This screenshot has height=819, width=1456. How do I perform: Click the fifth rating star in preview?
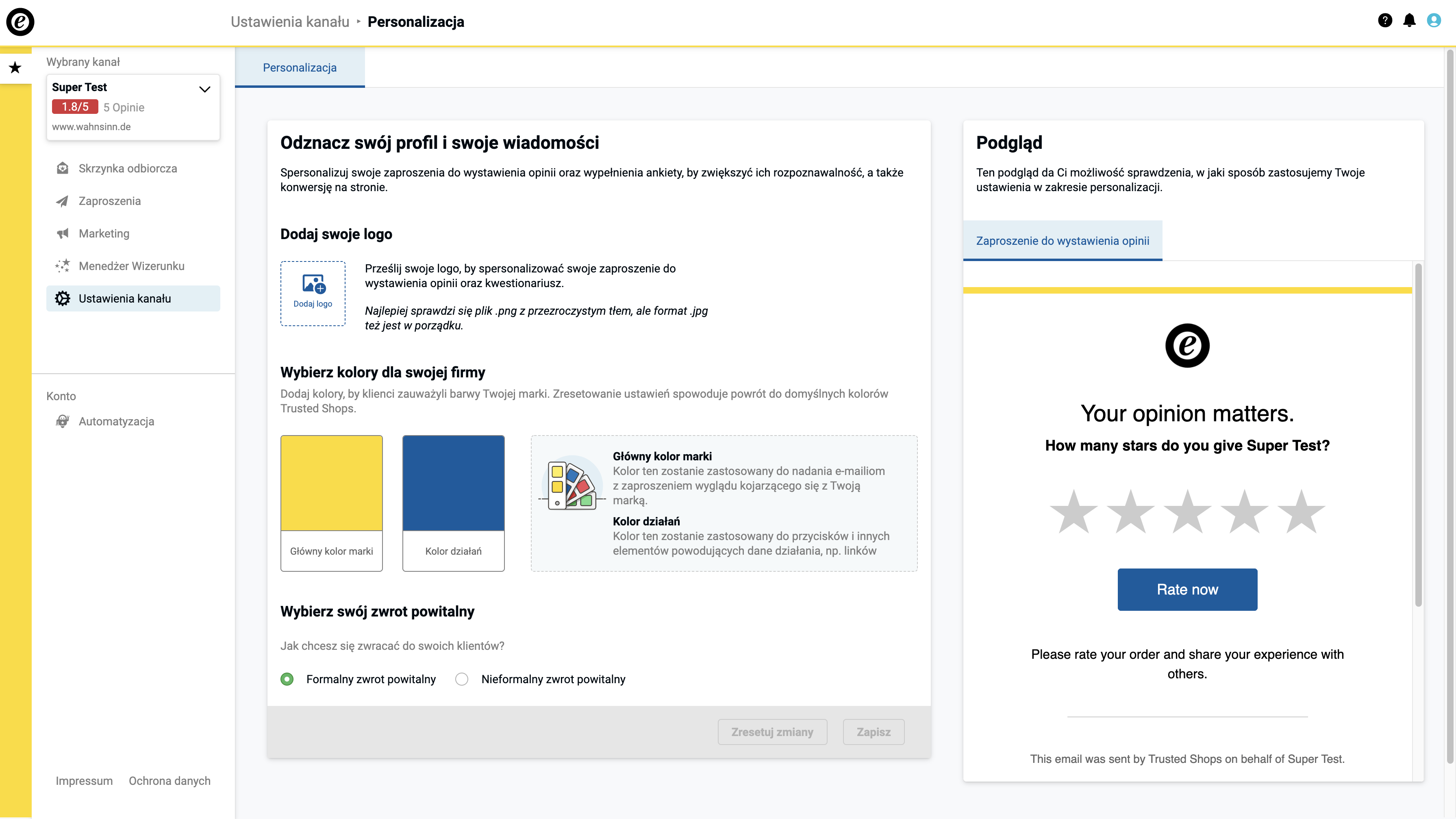(x=1301, y=512)
